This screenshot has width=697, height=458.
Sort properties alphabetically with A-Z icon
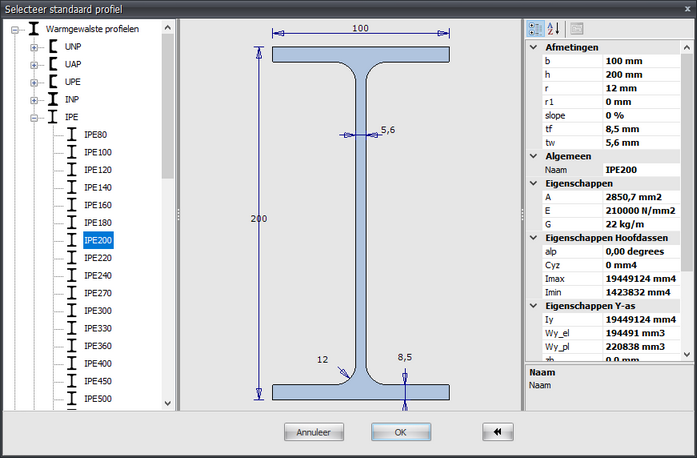[553, 29]
